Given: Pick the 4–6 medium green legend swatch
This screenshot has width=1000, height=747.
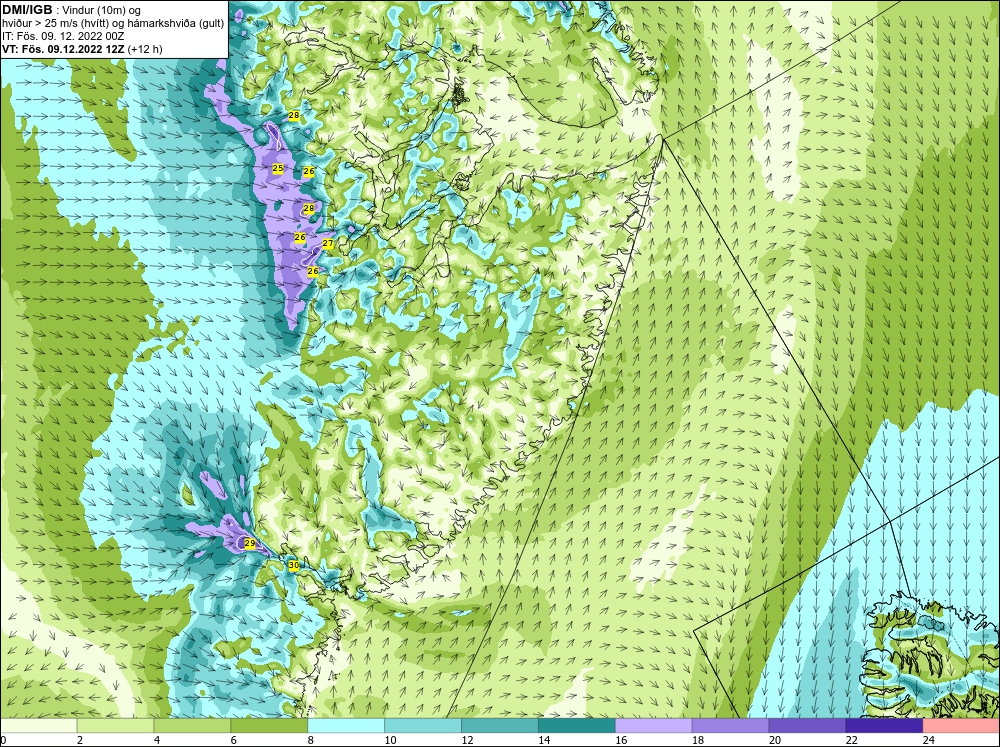Looking at the screenshot, I should 192,726.
